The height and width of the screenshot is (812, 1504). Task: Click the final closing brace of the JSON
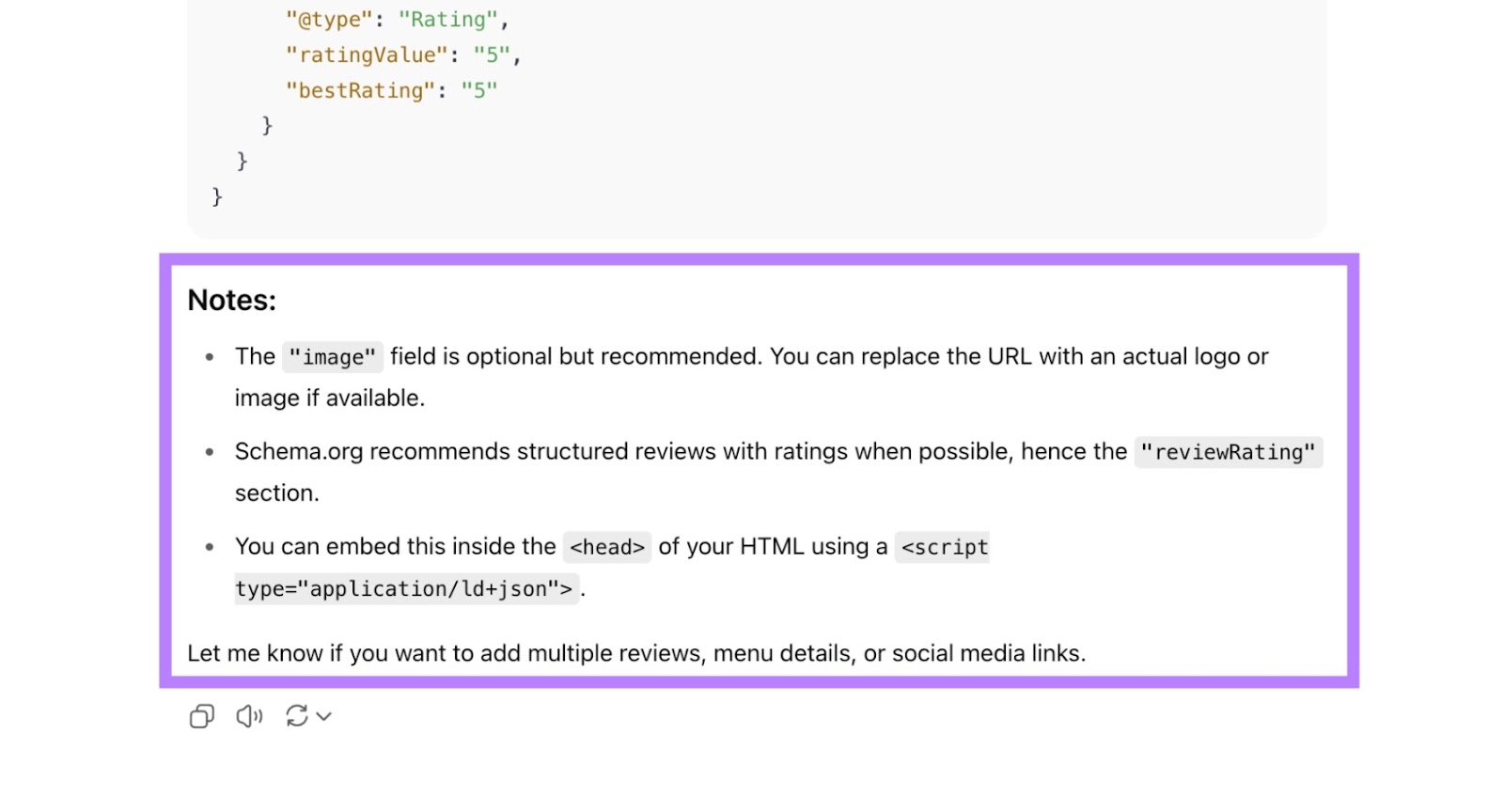[217, 196]
